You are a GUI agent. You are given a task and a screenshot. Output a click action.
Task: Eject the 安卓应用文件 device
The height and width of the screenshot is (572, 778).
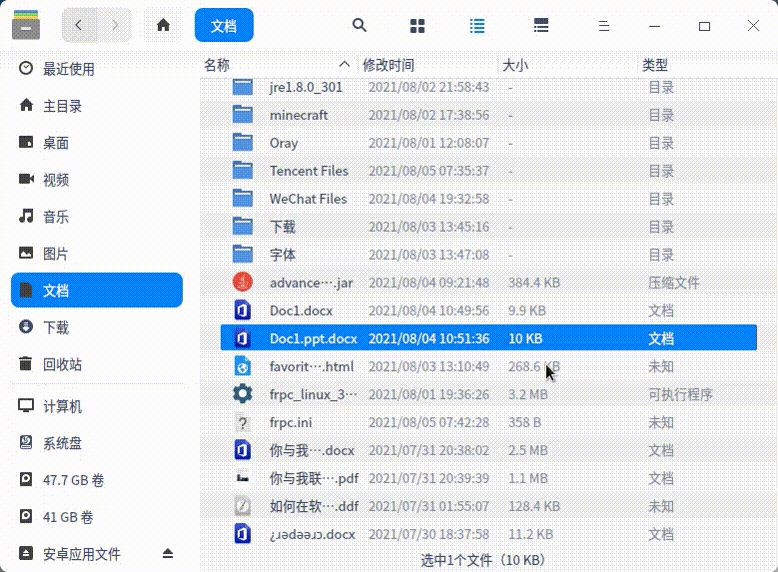[x=168, y=554]
